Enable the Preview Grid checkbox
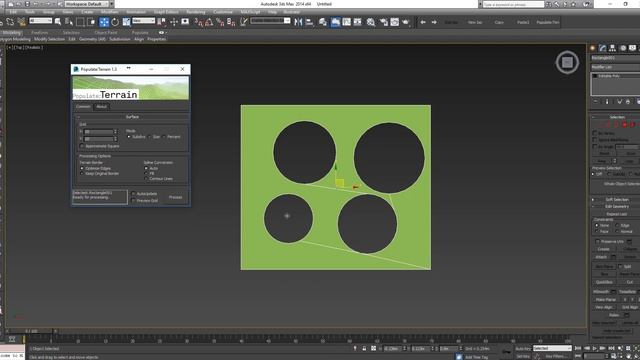Image resolution: width=640 pixels, height=360 pixels. [133, 201]
